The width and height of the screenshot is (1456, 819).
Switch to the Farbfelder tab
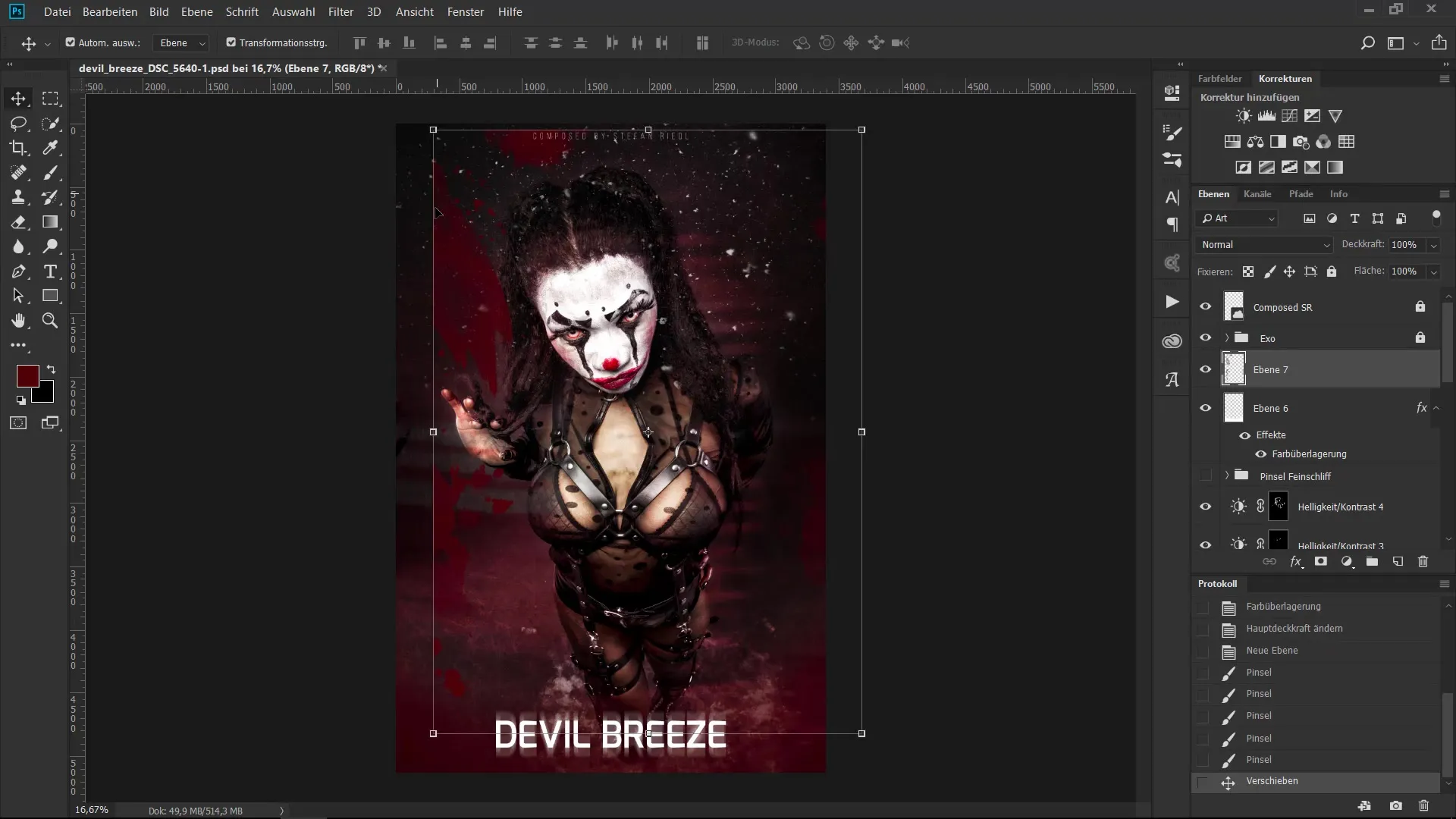click(x=1219, y=79)
